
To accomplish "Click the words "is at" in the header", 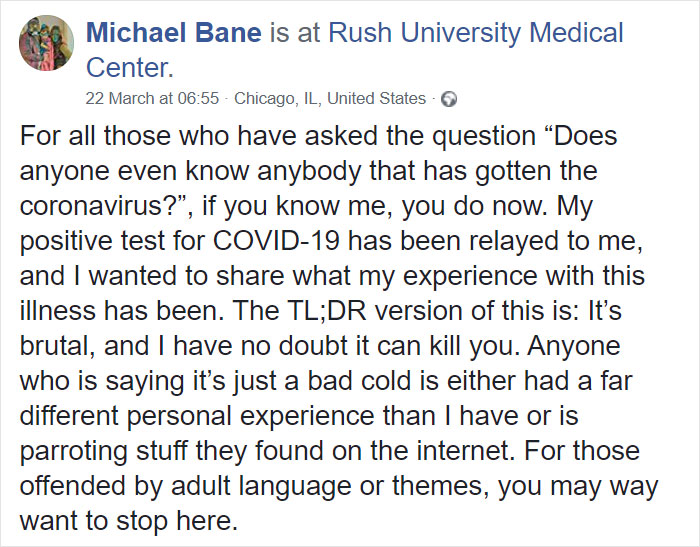I will point(295,33).
